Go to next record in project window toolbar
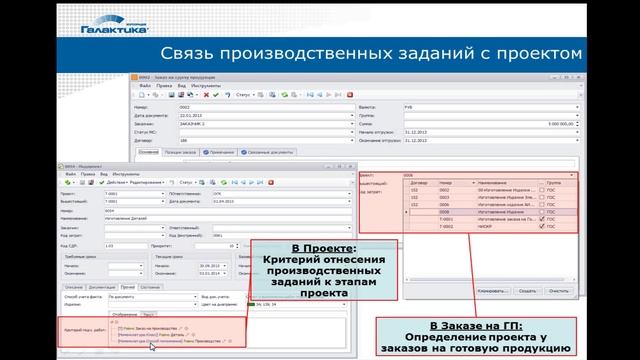640x360 pixels. point(251,182)
